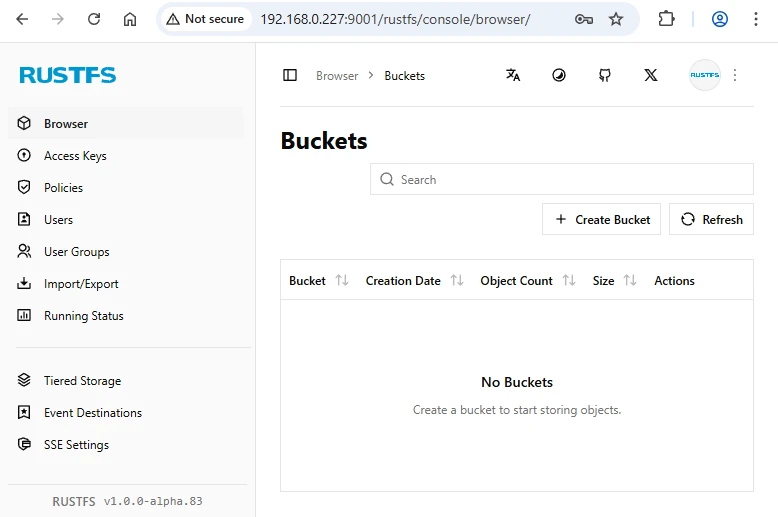Click the RUSTFS v1.0.0-alpha.83 version text
This screenshot has width=778, height=517.
(127, 502)
